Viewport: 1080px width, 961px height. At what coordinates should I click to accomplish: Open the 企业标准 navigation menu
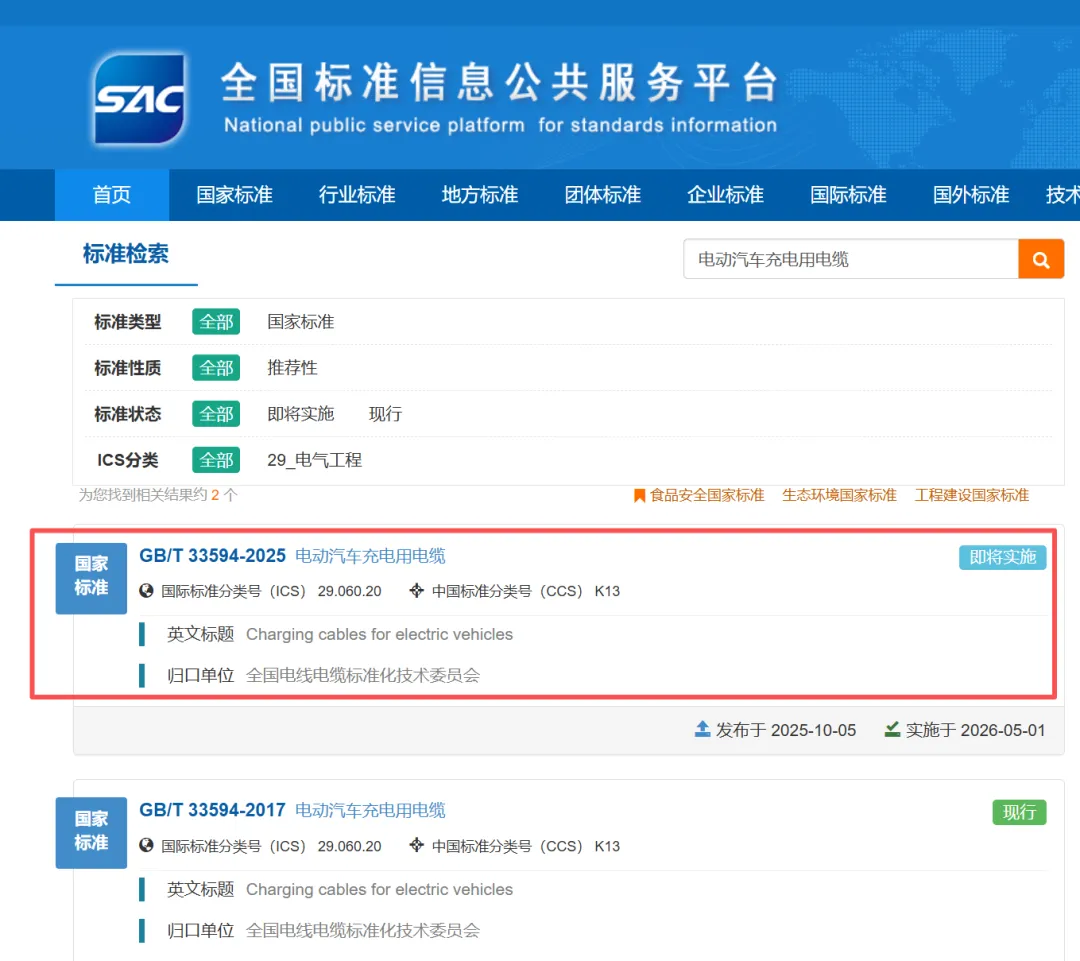[725, 195]
